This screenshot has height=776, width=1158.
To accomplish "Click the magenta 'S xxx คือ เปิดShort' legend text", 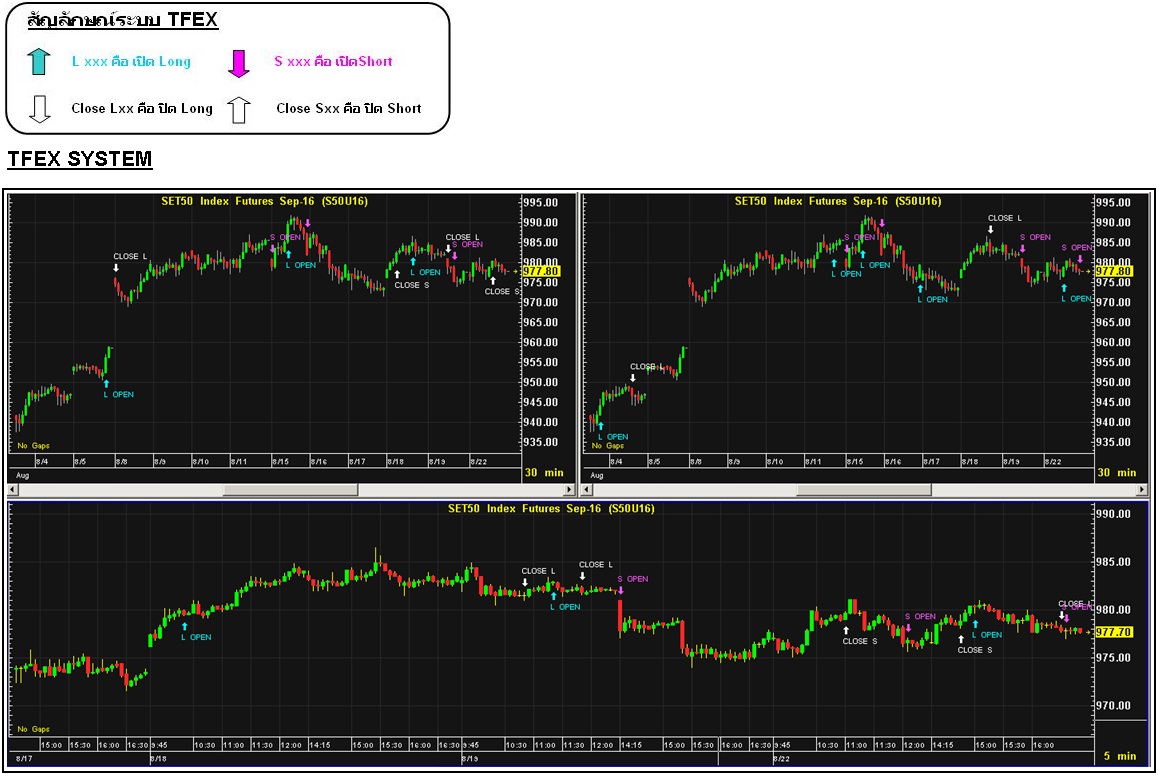I will pyautogui.click(x=333, y=61).
